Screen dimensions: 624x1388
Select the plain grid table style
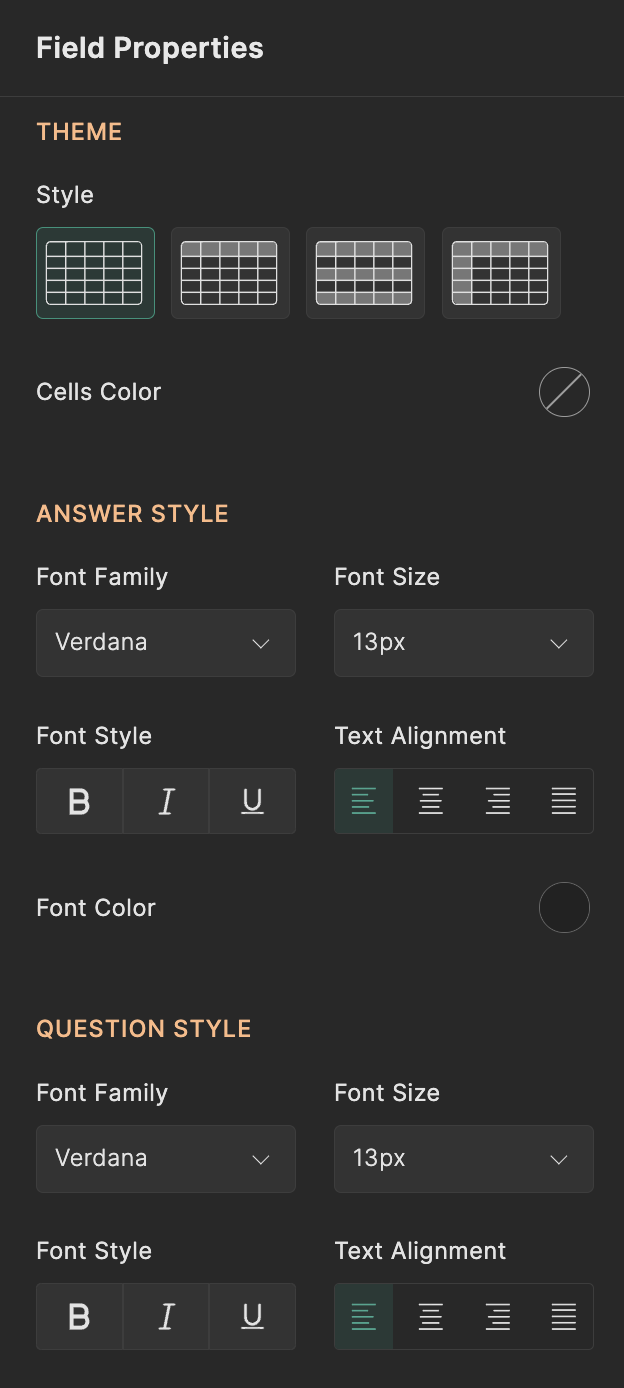pyautogui.click(x=95, y=273)
